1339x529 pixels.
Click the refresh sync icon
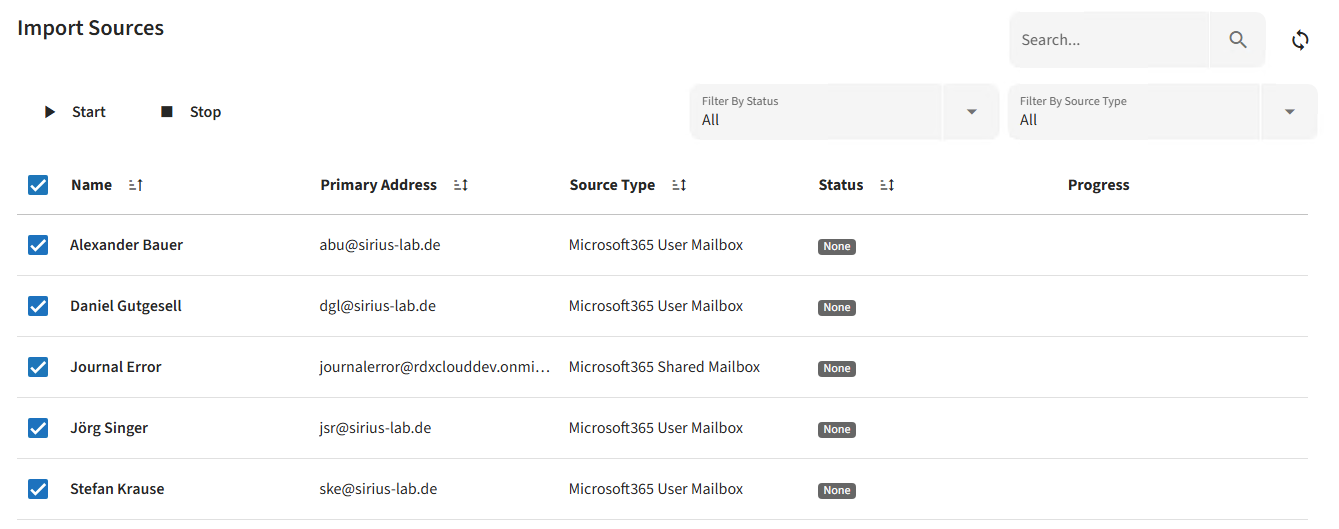point(1300,40)
